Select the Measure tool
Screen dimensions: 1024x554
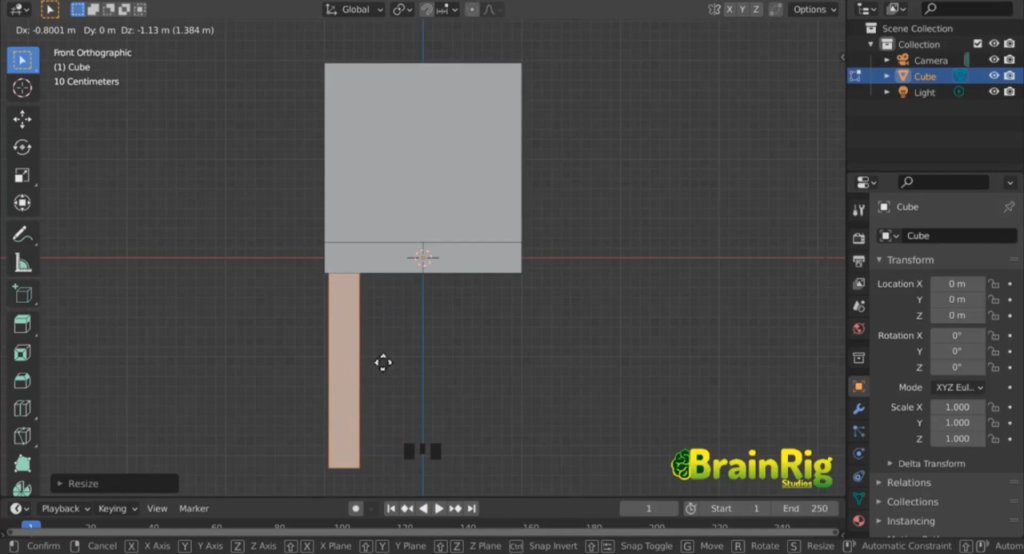click(x=22, y=263)
